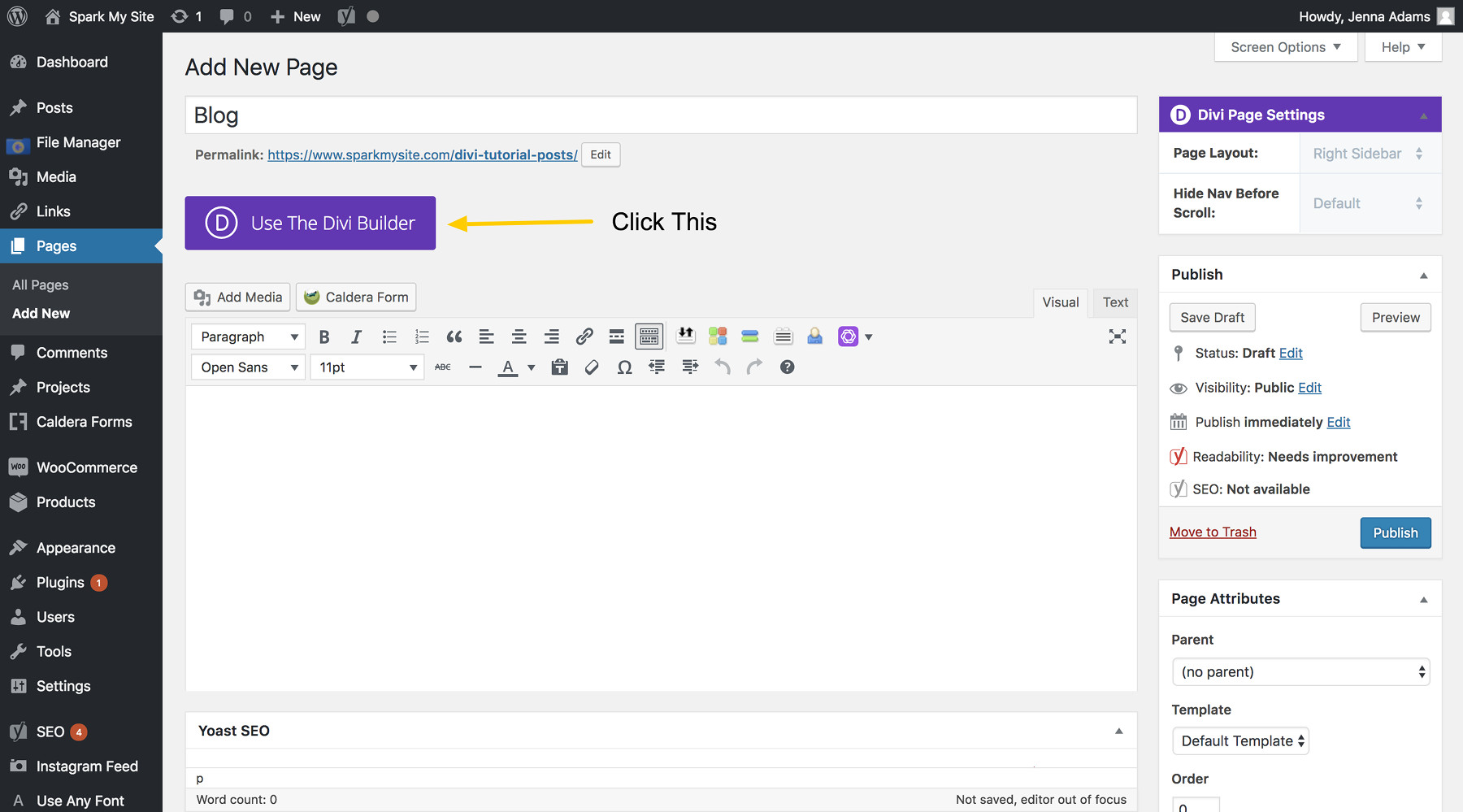Open the 11pt font size dropdown

coord(367,367)
